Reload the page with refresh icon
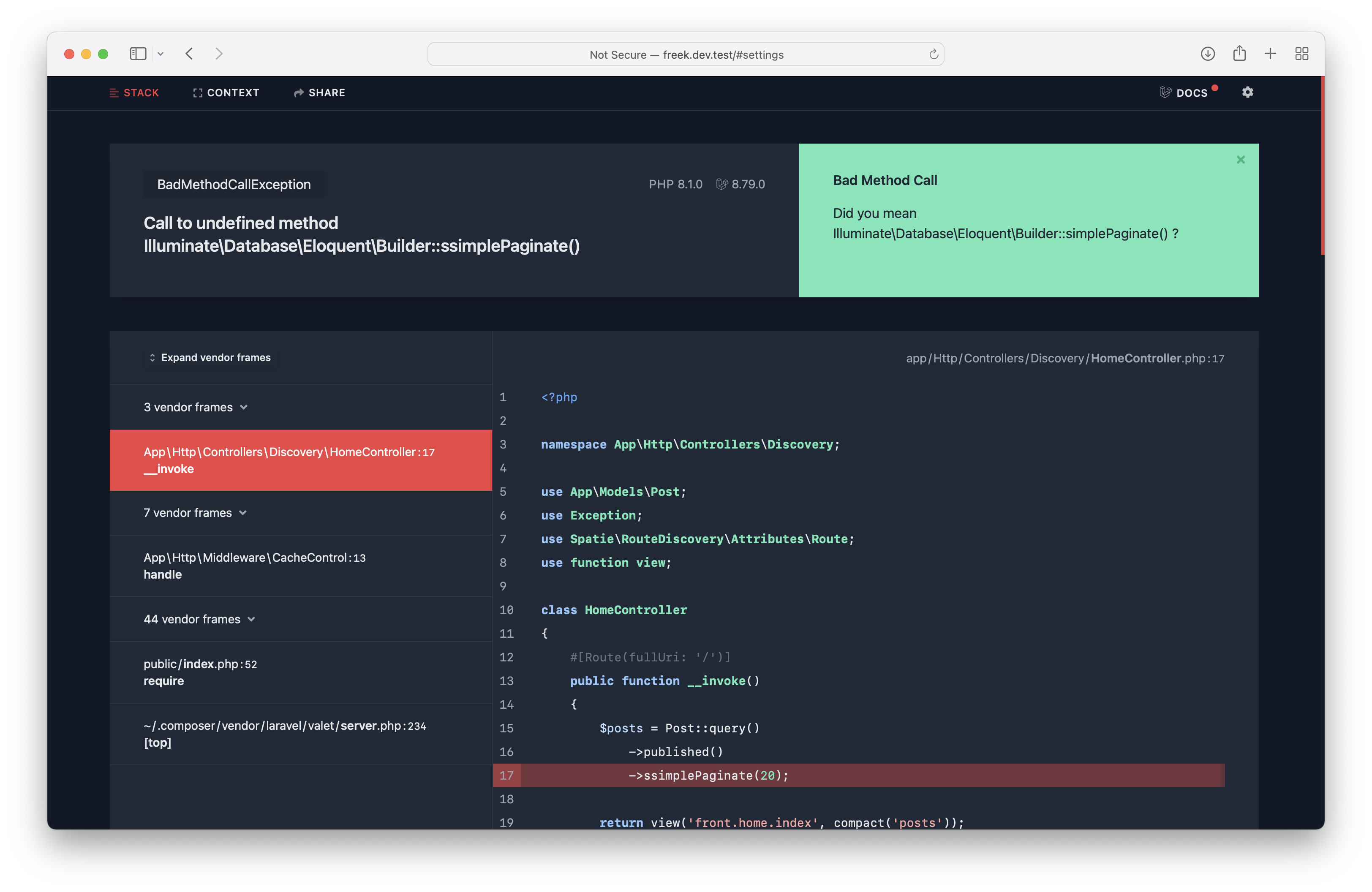 click(933, 54)
